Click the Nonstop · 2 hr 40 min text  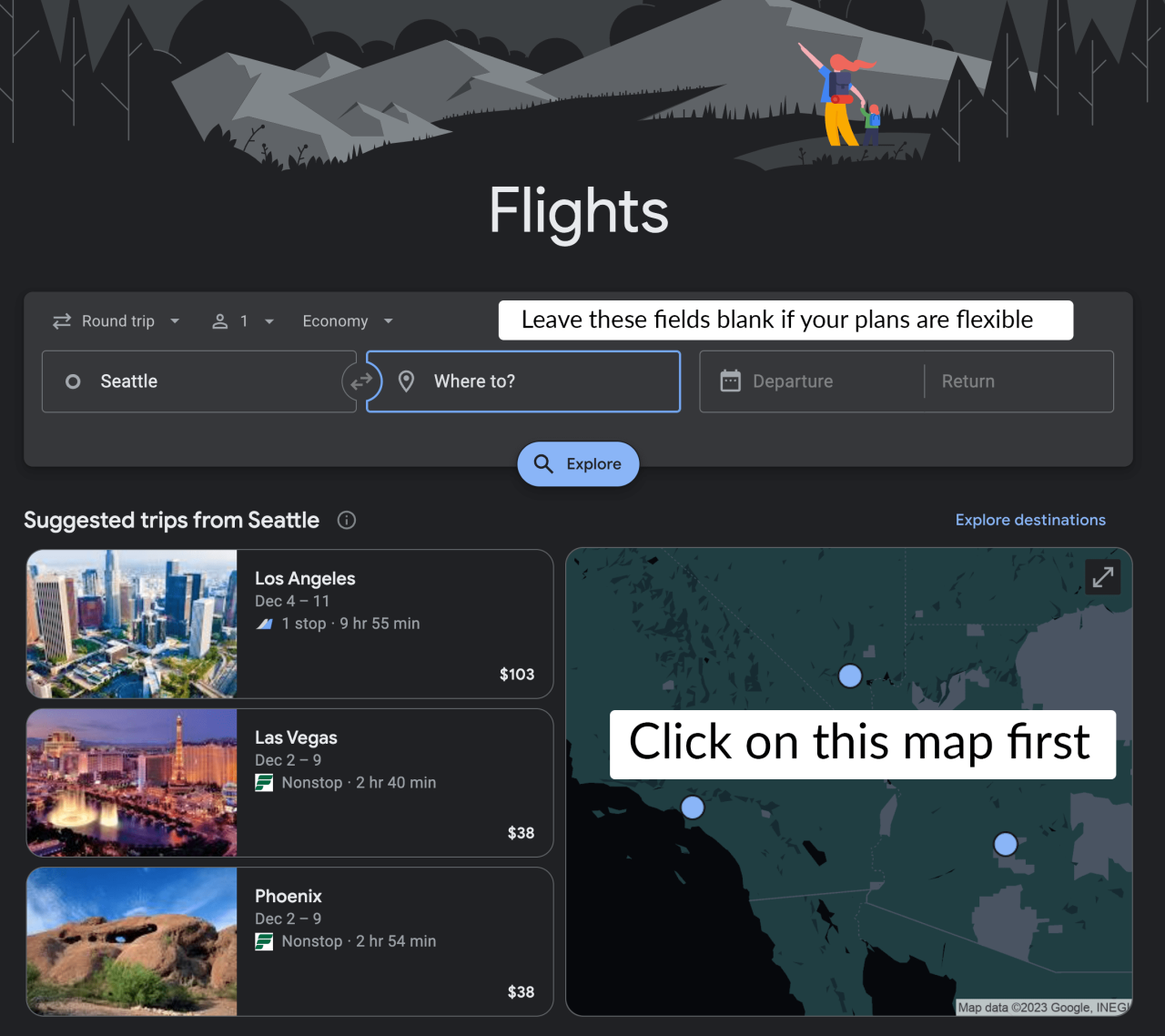[x=359, y=782]
